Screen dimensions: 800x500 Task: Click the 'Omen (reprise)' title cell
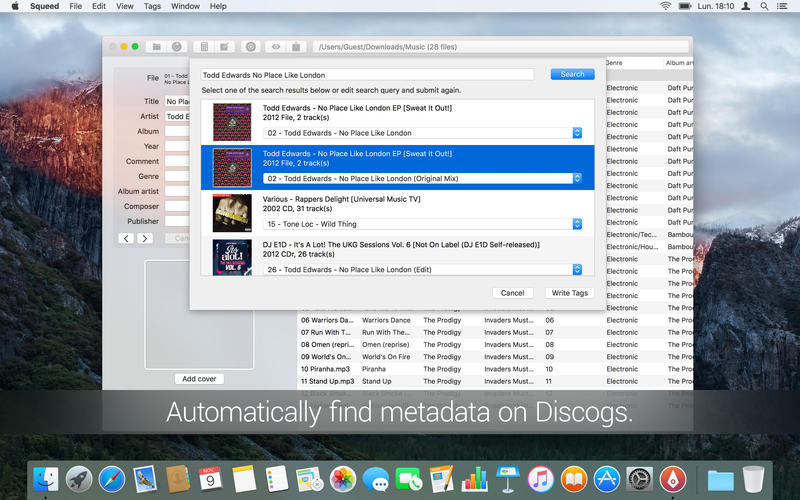[385, 344]
